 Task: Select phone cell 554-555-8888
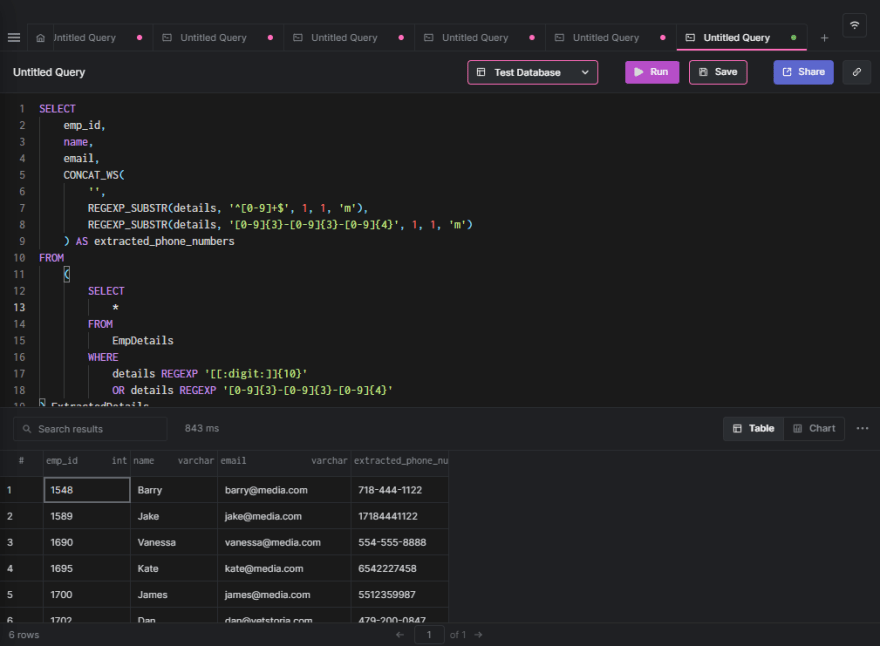pos(400,542)
